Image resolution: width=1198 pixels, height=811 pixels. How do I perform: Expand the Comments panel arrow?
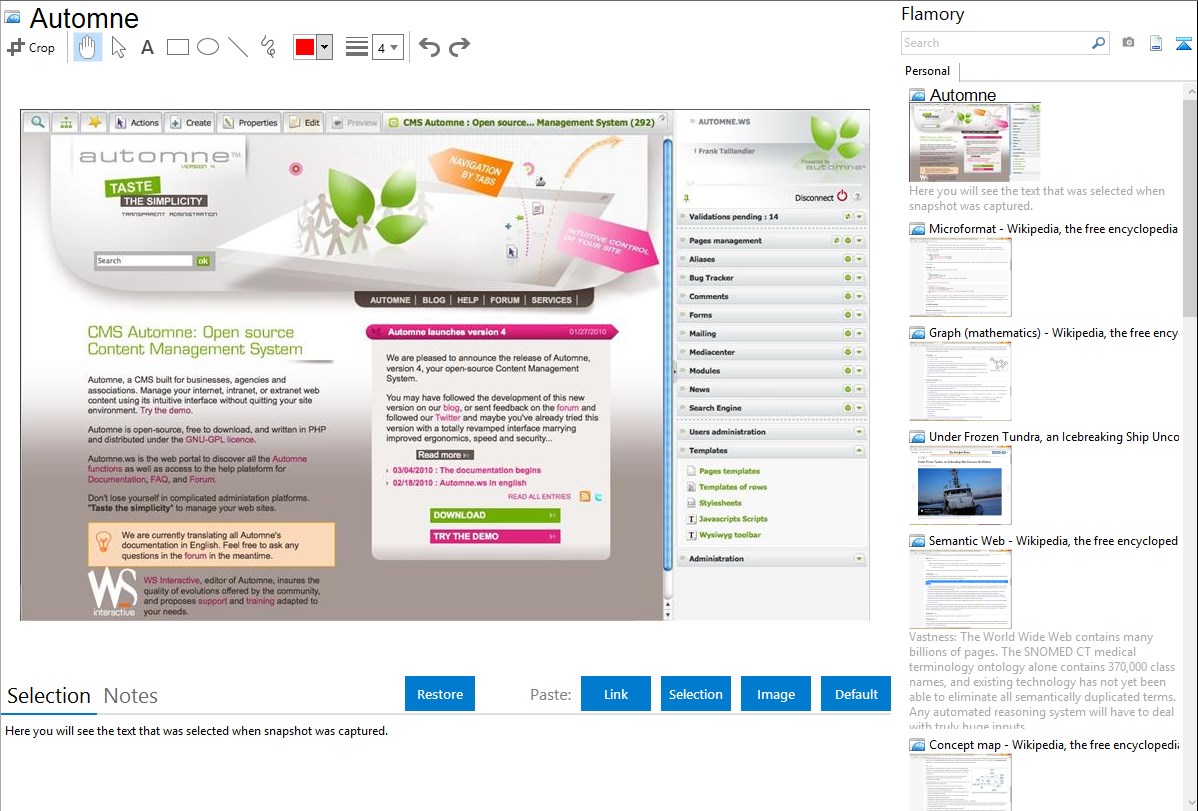click(x=860, y=297)
